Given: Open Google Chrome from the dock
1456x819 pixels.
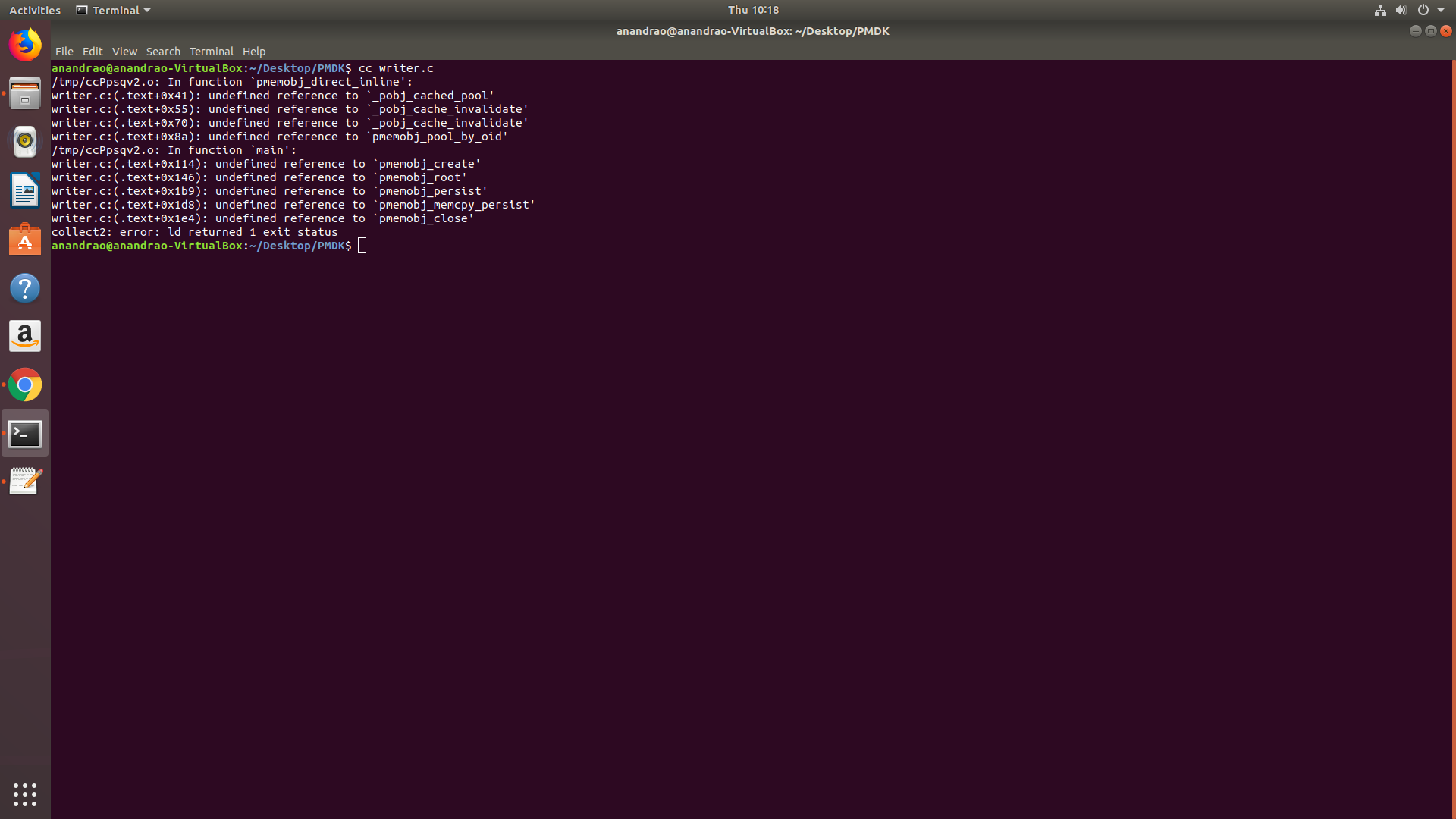Looking at the screenshot, I should point(25,384).
